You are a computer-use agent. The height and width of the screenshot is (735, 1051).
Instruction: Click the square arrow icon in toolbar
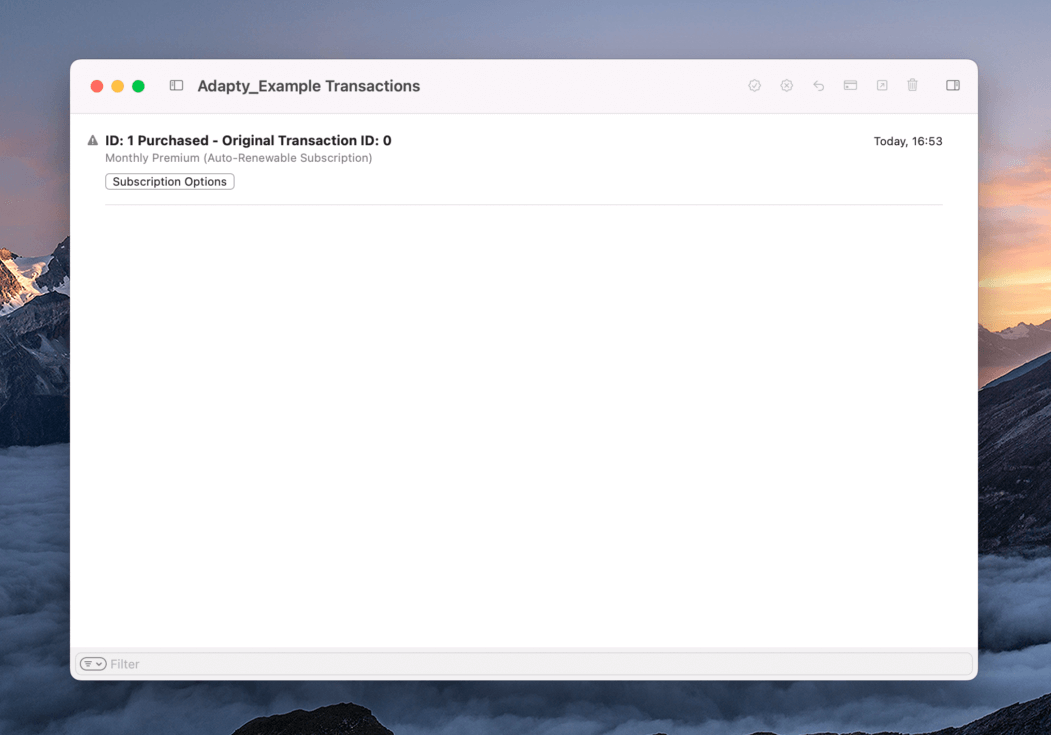point(882,86)
